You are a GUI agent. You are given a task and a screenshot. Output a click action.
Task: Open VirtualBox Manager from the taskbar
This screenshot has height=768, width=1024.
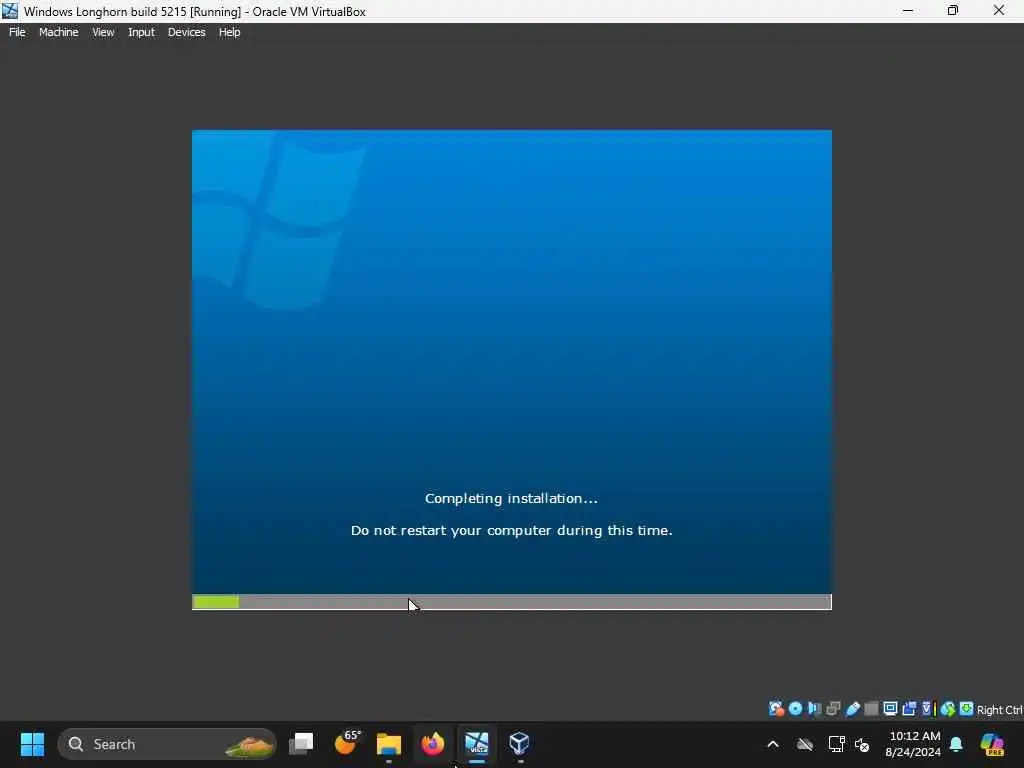[519, 743]
